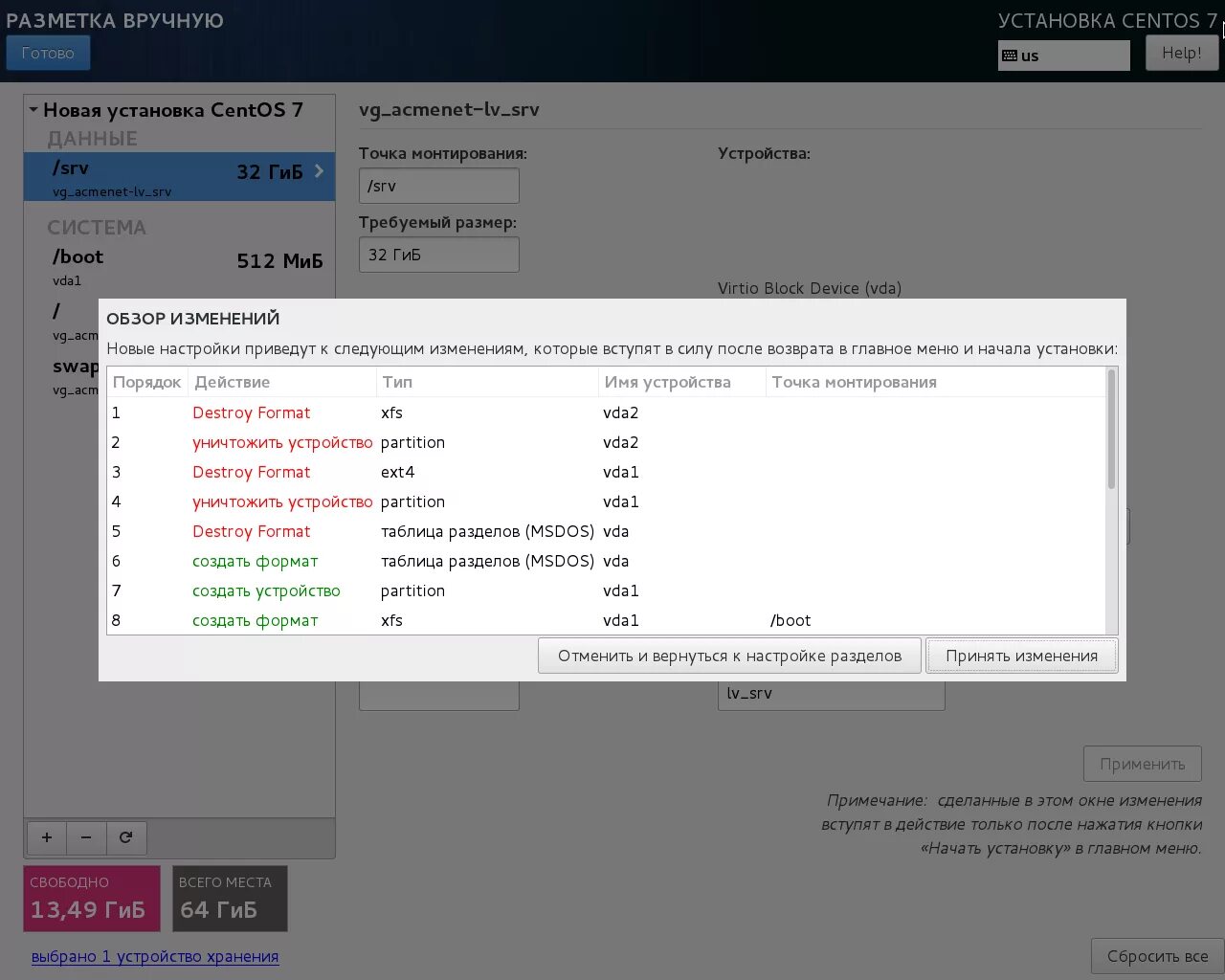1225x980 pixels.
Task: Click the Сбросить все button
Action: (1157, 956)
